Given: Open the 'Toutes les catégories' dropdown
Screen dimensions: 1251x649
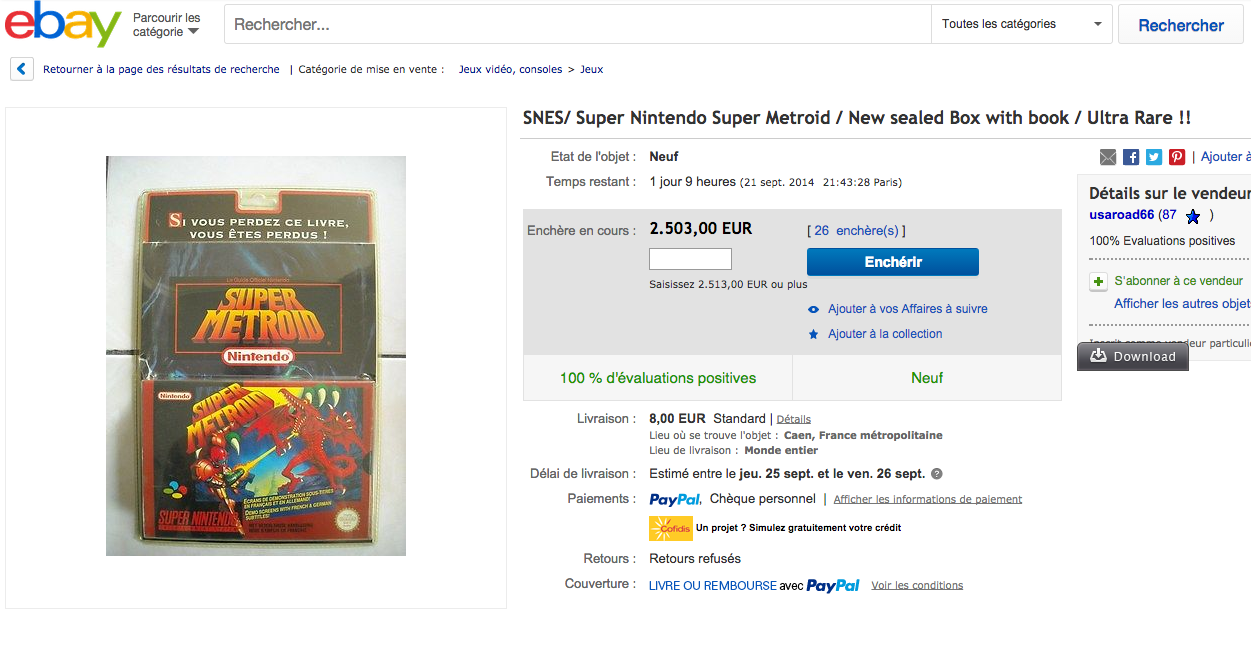Looking at the screenshot, I should pos(1020,25).
